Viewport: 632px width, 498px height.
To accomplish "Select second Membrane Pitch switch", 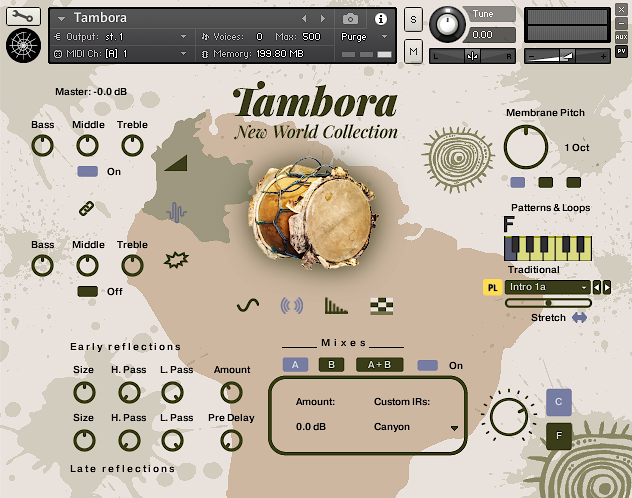I will tap(546, 183).
